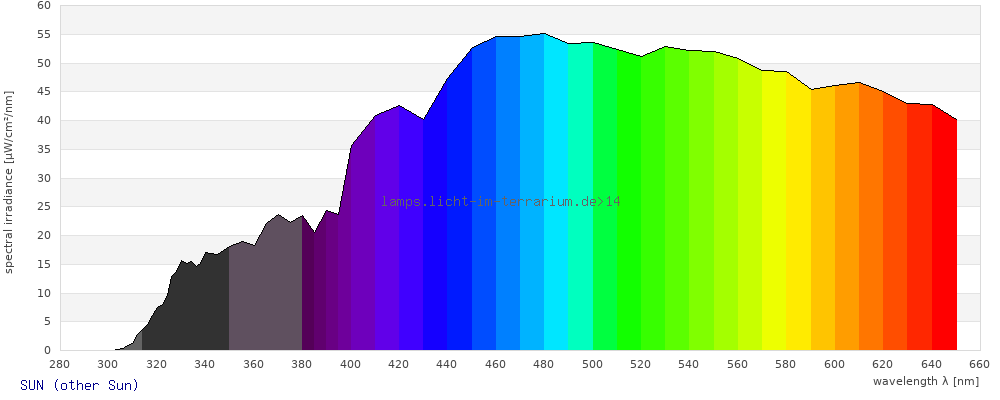Click the 280 tick label on x-axis
This screenshot has height=400, width=1000.
(x=59, y=365)
